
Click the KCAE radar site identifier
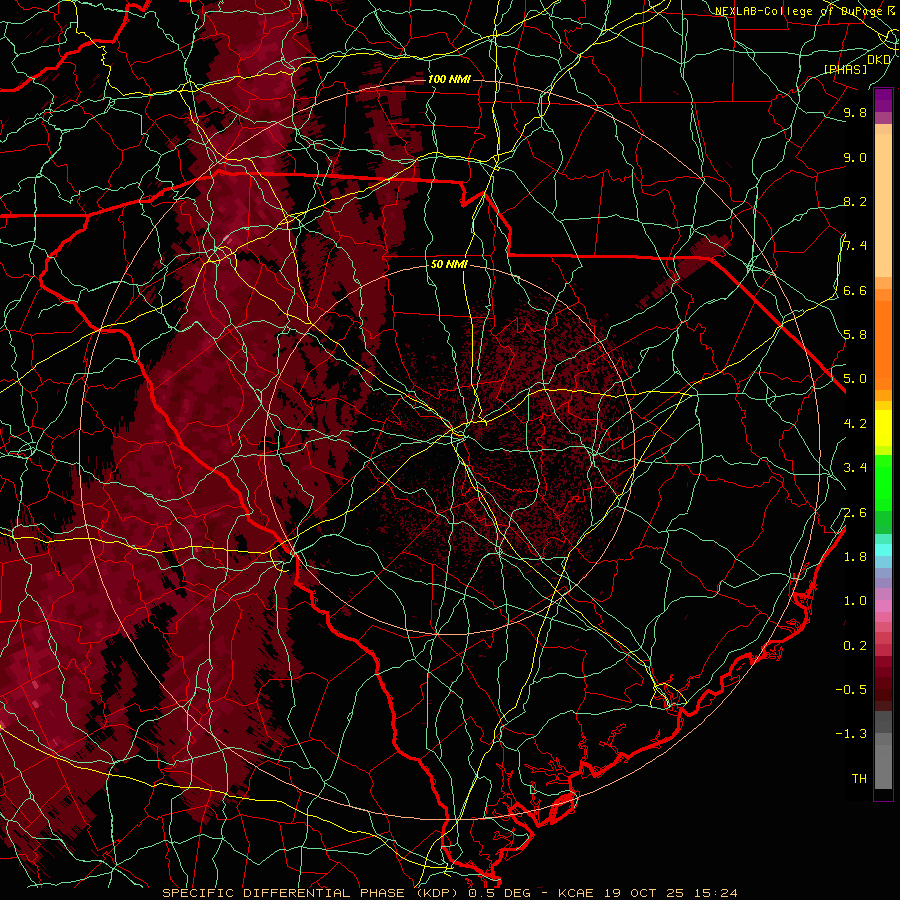[577, 893]
